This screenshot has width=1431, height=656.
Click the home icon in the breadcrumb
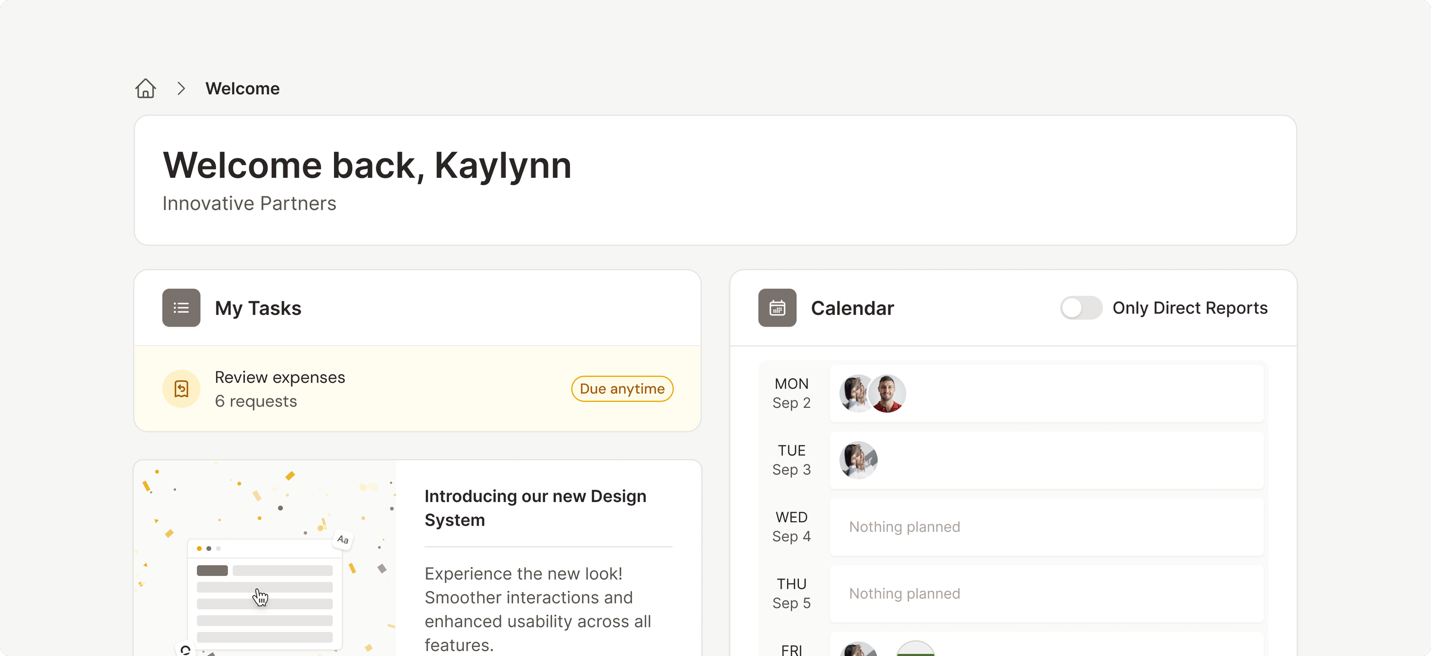146,89
